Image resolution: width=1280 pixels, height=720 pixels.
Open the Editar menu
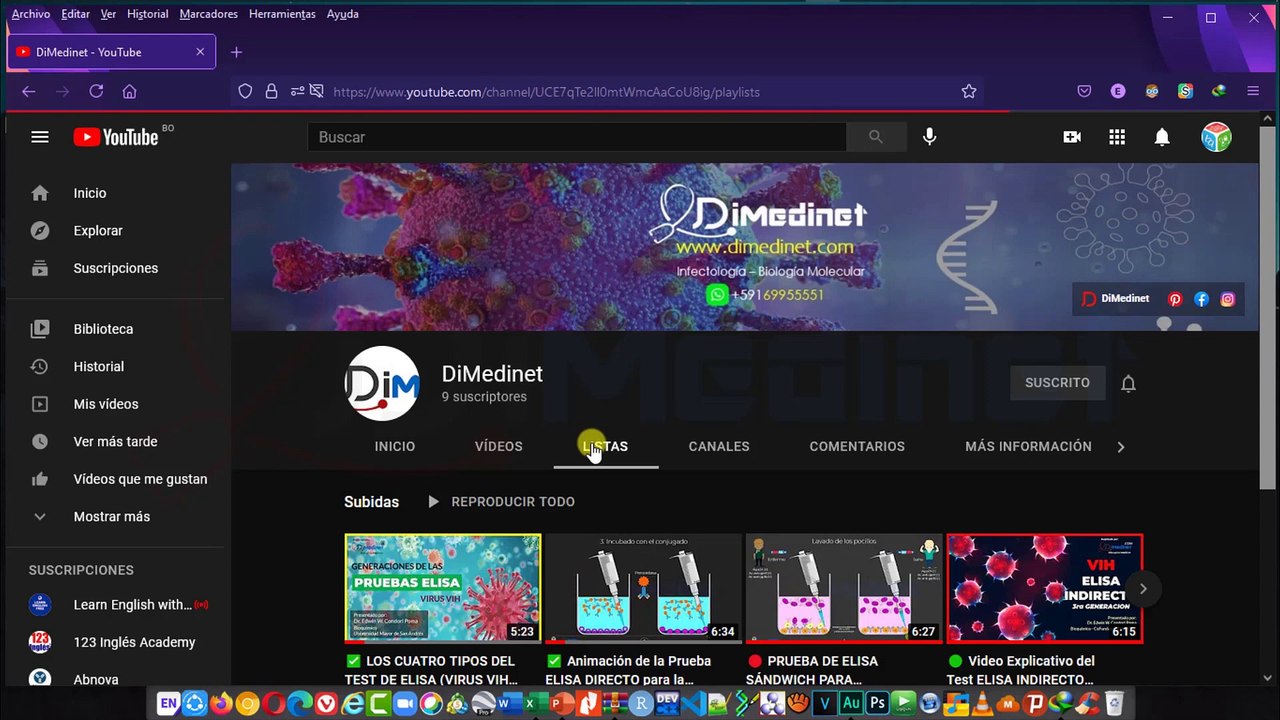pyautogui.click(x=75, y=14)
